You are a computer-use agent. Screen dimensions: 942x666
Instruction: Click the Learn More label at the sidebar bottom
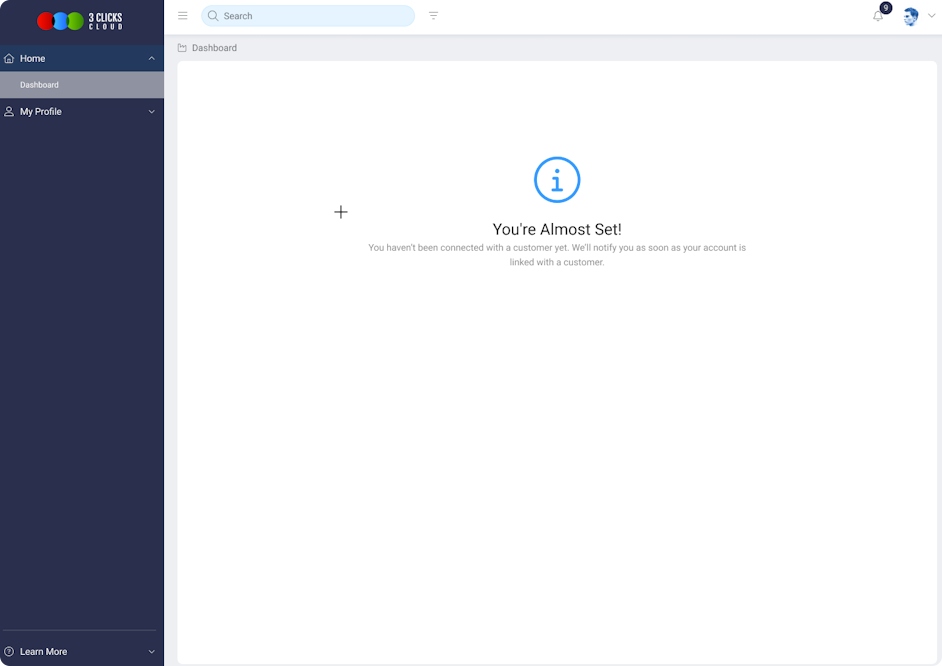coord(44,652)
